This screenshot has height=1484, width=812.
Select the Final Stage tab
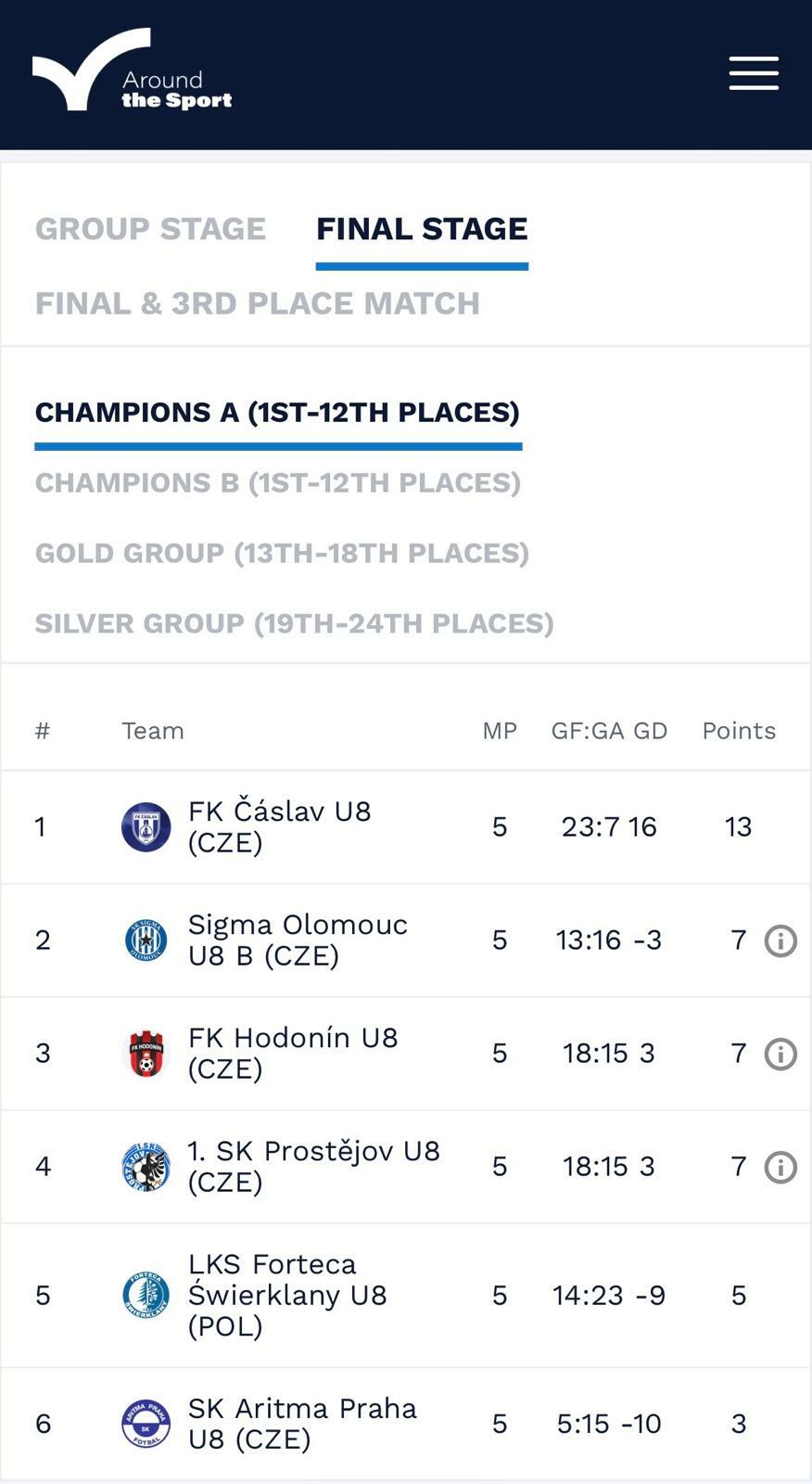point(422,229)
